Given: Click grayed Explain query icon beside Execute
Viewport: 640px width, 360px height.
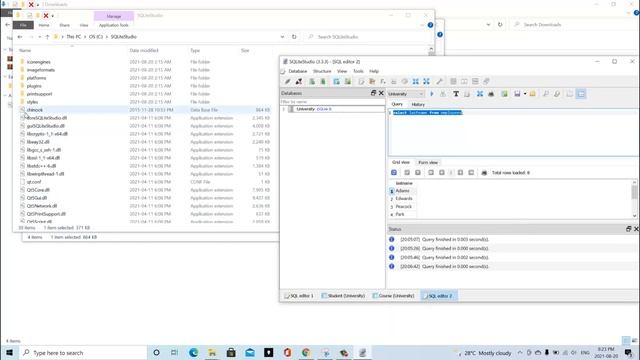Looking at the screenshot, I should pos(443,94).
